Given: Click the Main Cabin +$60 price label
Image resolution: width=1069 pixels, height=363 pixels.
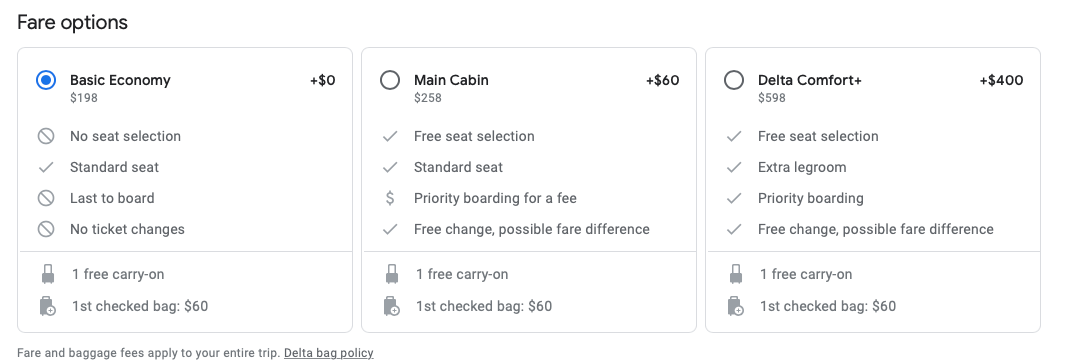Looking at the screenshot, I should click(663, 80).
